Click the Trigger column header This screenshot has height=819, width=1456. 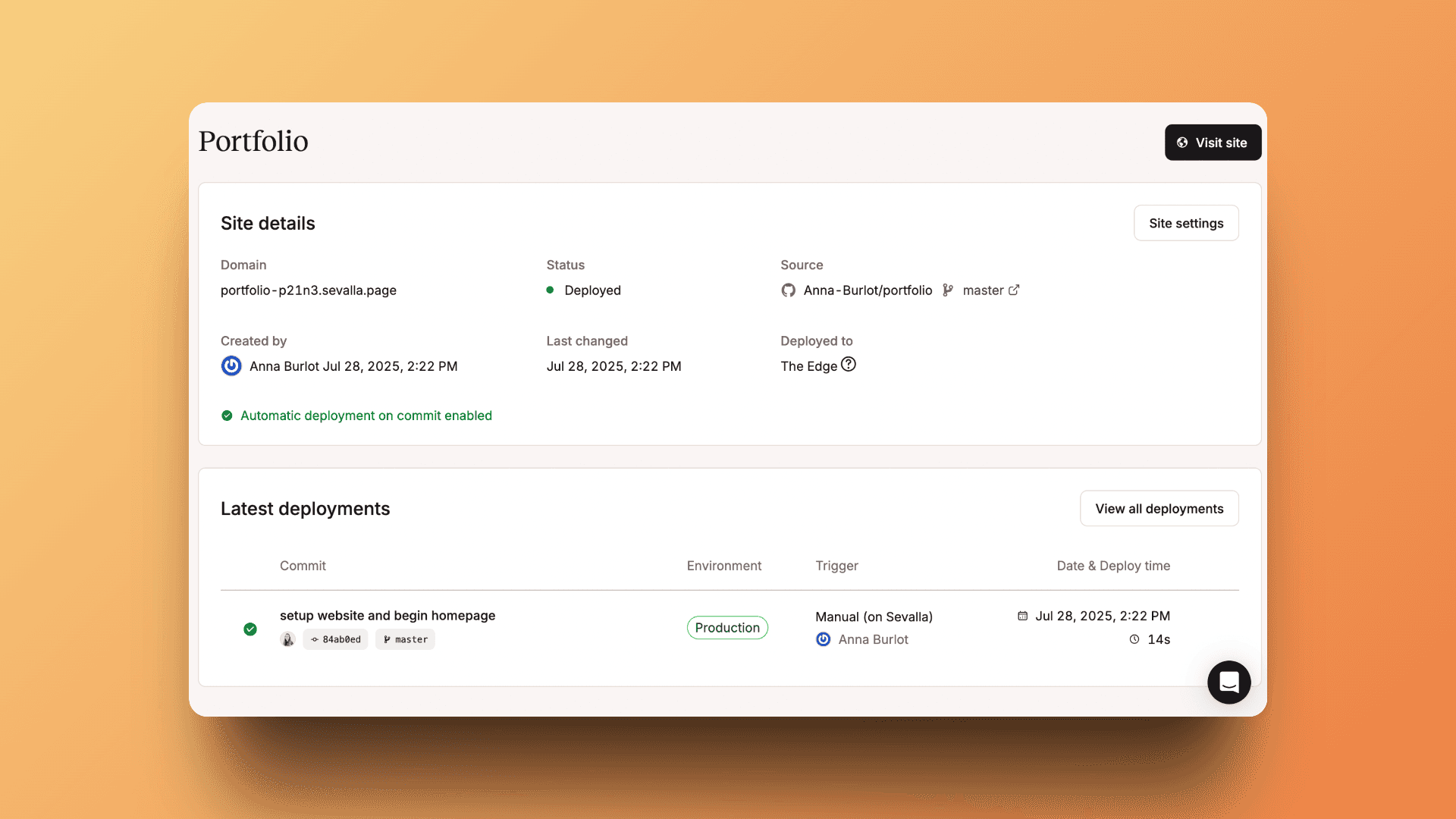(x=836, y=566)
